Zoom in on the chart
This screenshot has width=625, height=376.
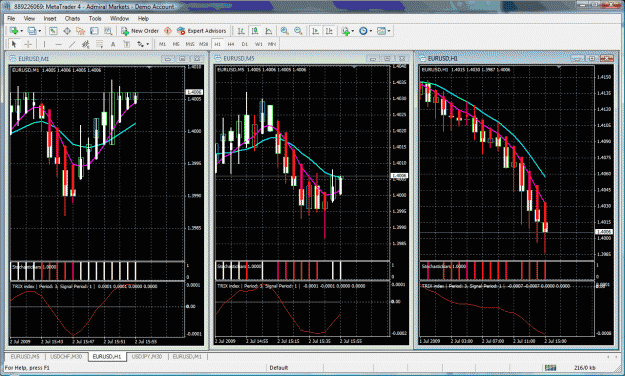284,31
